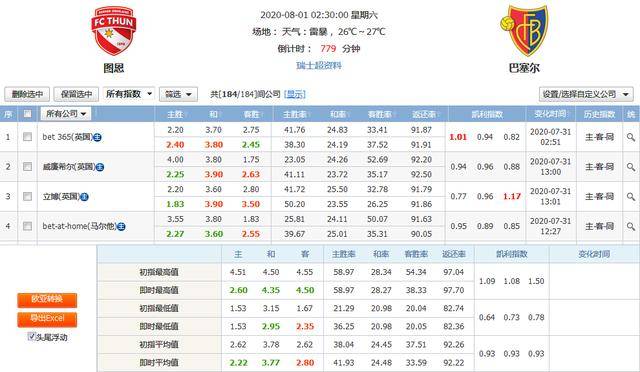This screenshot has height=372, width=640.
Task: Open 设置/选择自定义公司 dropdown
Action: coord(586,94)
